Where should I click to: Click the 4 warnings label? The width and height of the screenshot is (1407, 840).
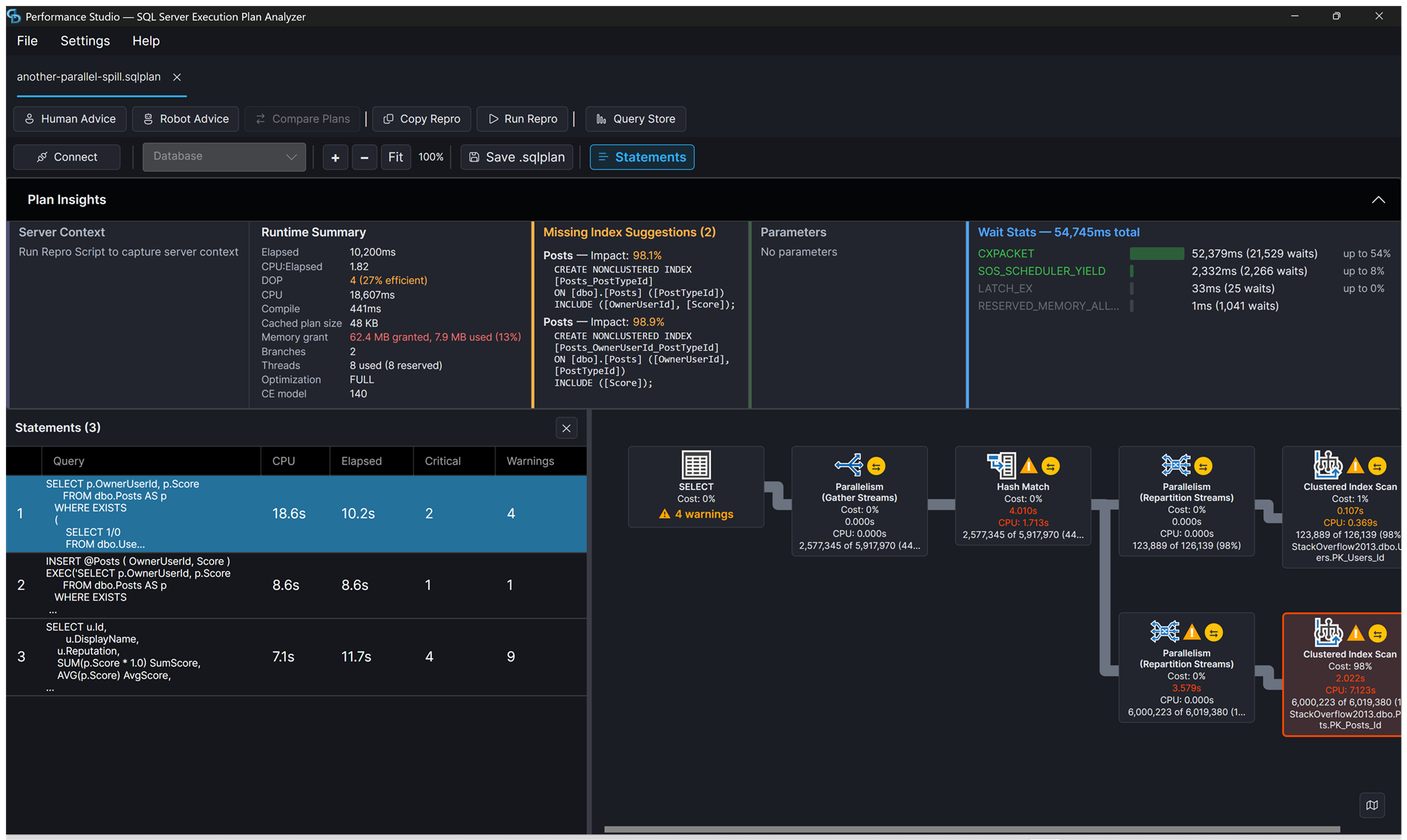point(696,514)
